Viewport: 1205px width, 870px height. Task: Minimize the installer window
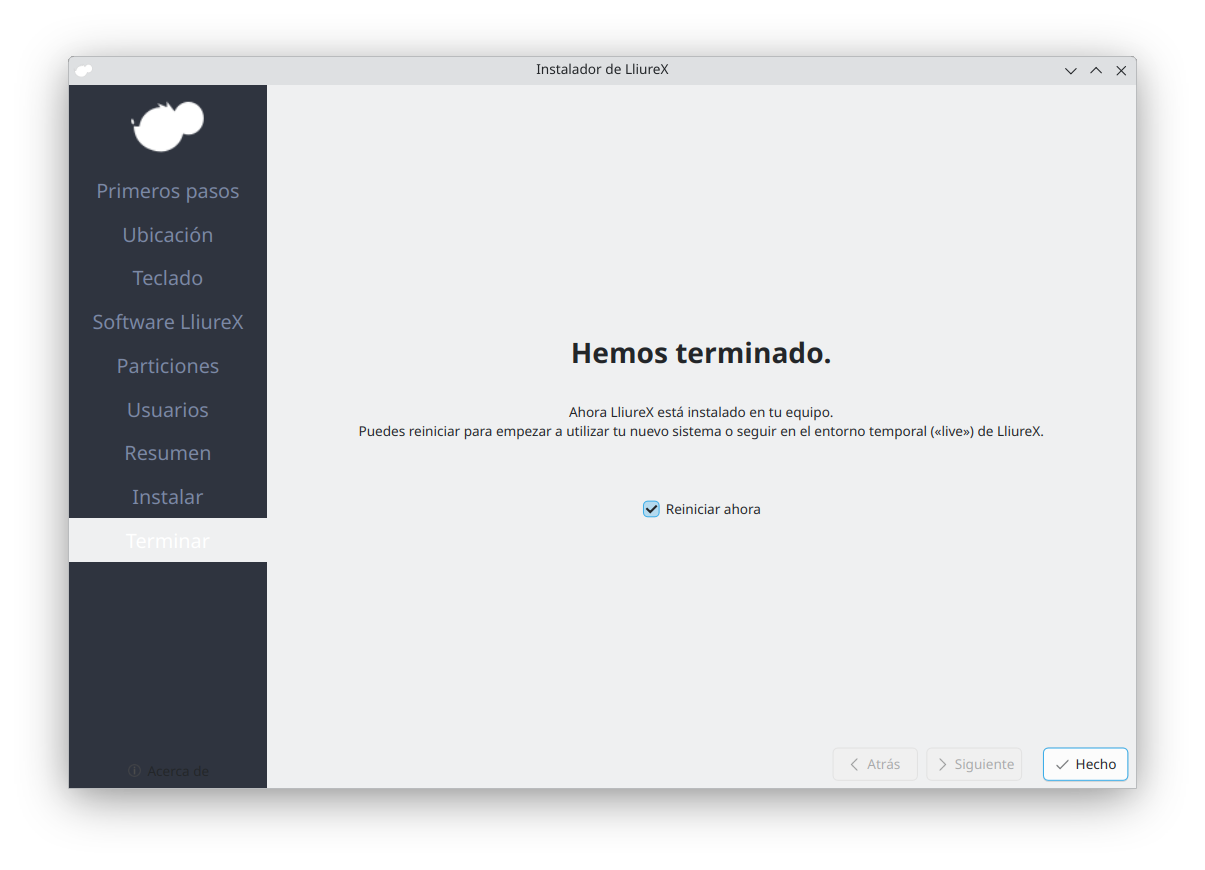click(x=1070, y=71)
